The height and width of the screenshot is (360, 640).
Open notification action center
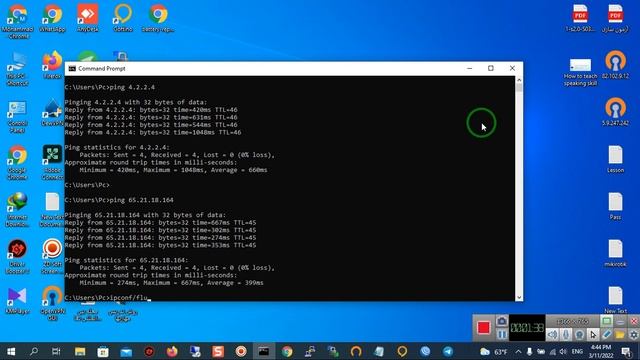point(626,351)
